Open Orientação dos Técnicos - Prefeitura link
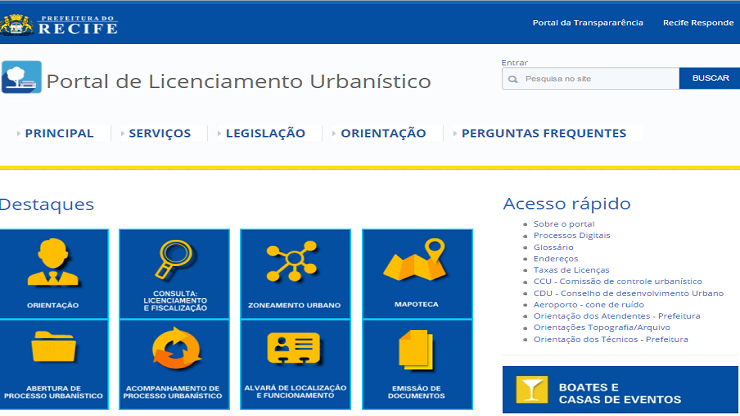Image resolution: width=740 pixels, height=416 pixels. pyautogui.click(x=611, y=339)
